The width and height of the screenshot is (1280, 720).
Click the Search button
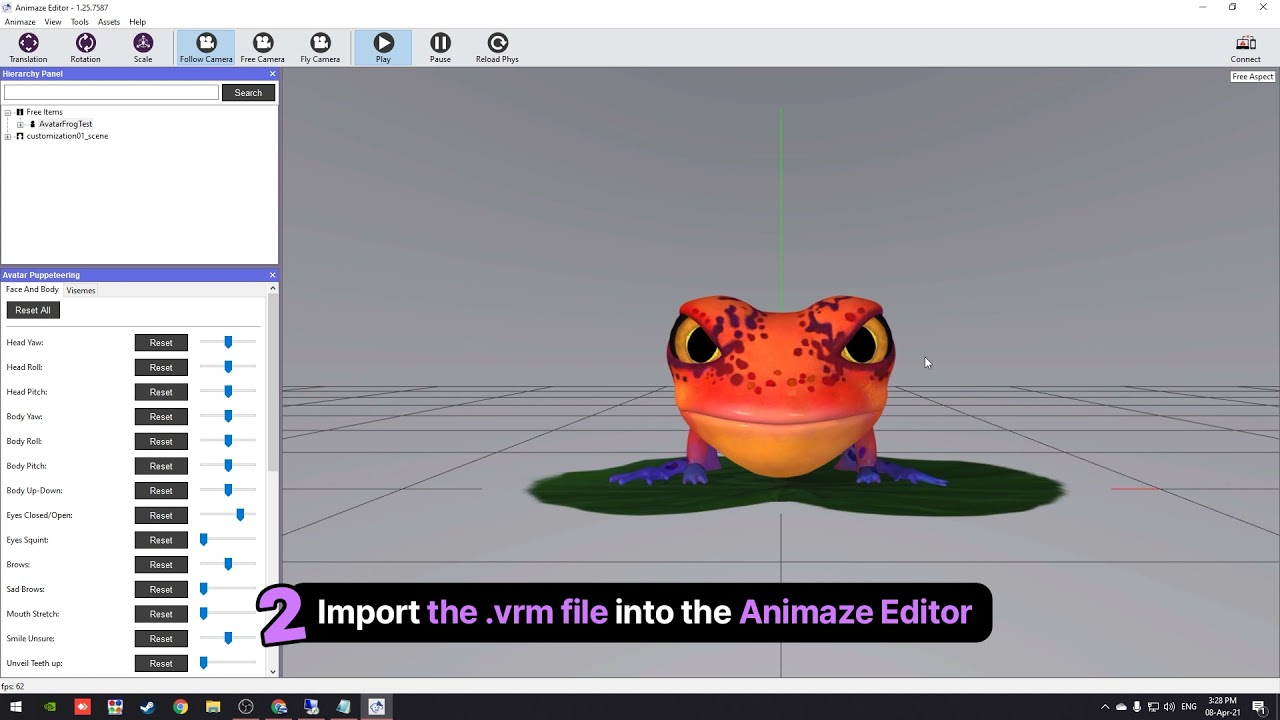[248, 93]
